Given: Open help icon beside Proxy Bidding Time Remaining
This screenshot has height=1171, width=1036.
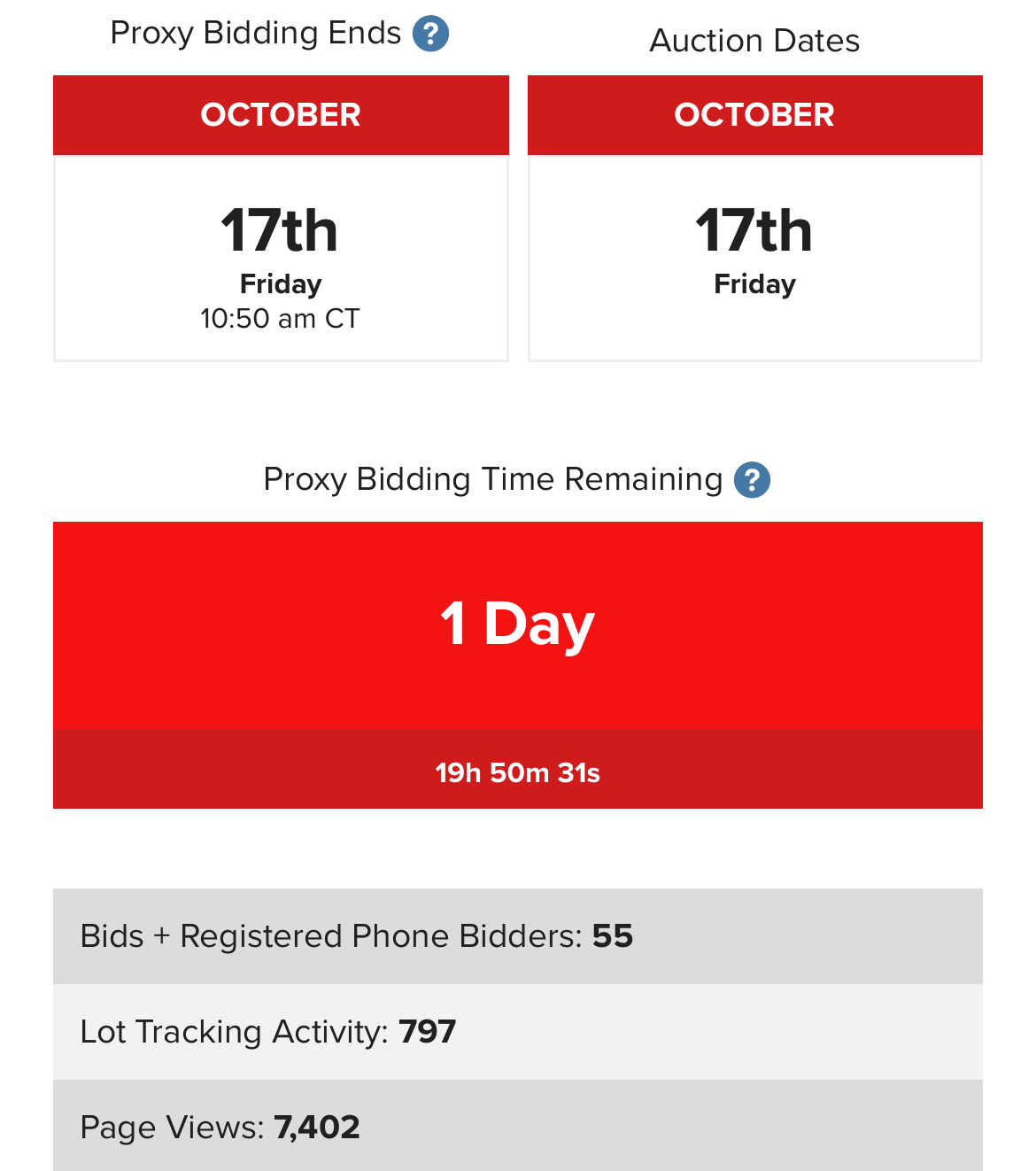Looking at the screenshot, I should click(x=752, y=480).
